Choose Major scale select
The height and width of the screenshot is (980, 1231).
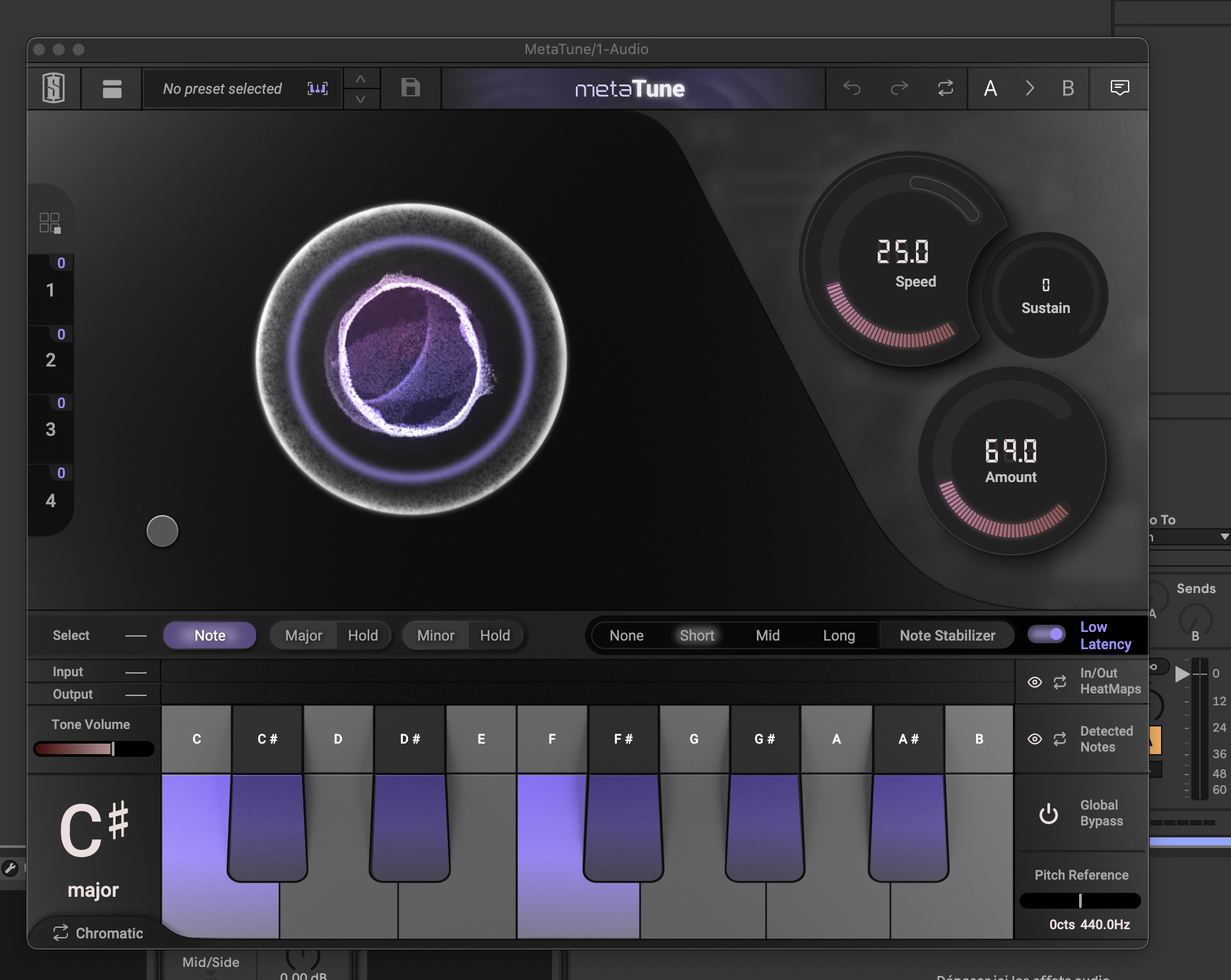point(304,635)
